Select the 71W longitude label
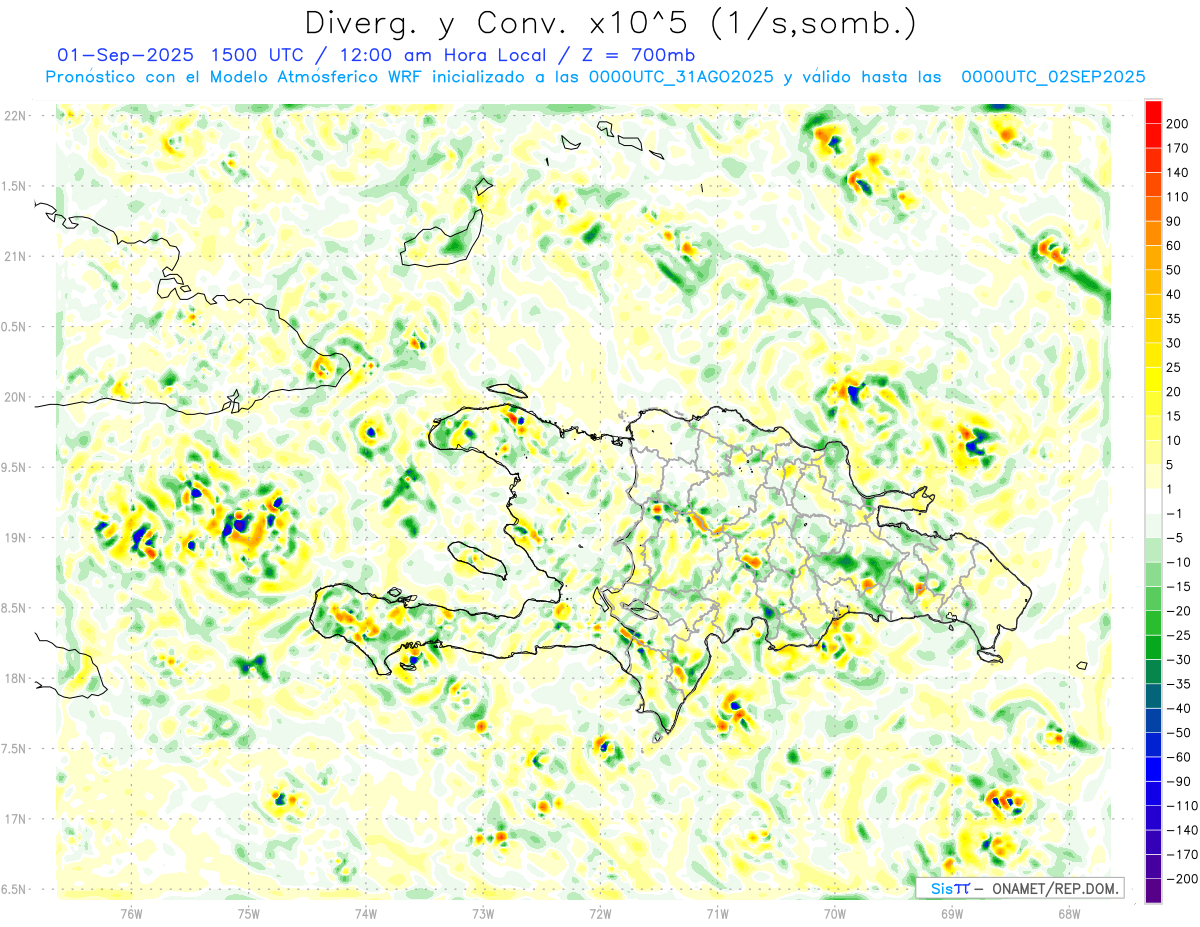The height and width of the screenshot is (927, 1200). pos(717,913)
